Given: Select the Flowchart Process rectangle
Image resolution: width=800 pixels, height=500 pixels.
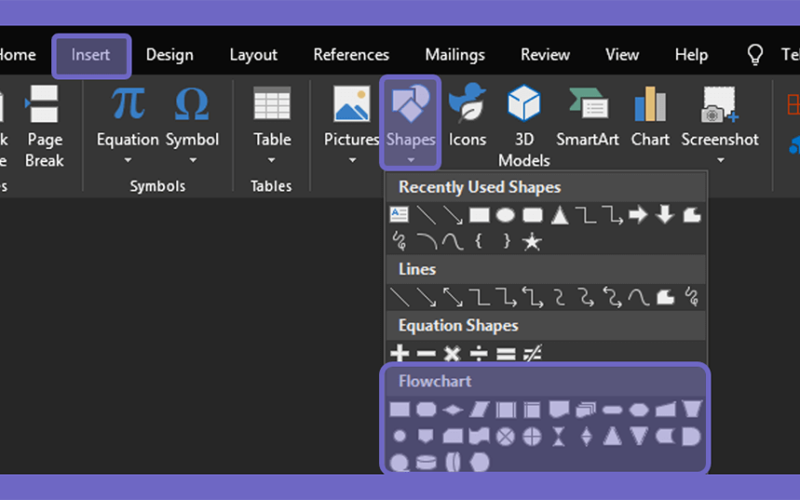Looking at the screenshot, I should coord(399,409).
